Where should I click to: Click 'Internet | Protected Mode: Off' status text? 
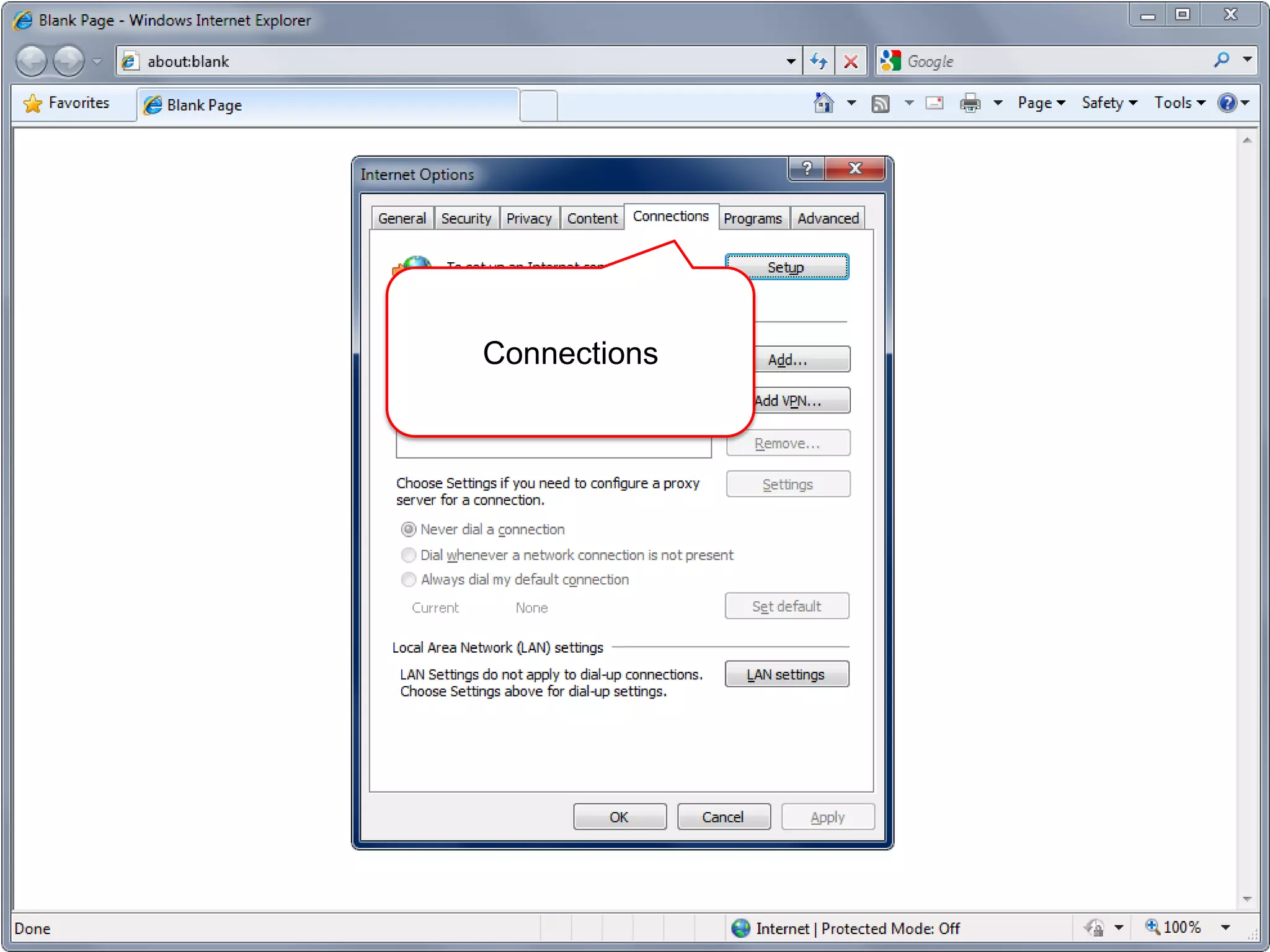(858, 928)
